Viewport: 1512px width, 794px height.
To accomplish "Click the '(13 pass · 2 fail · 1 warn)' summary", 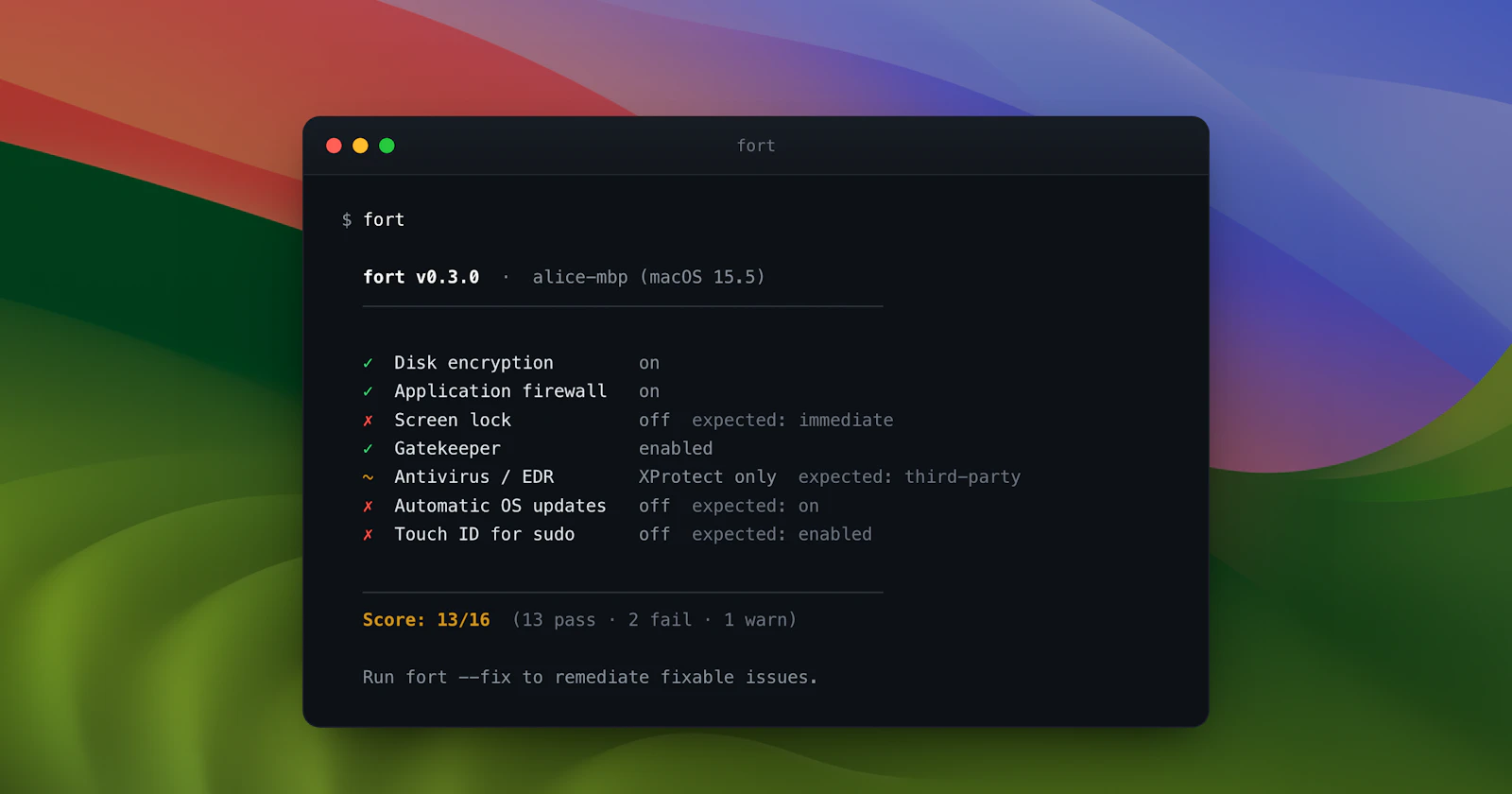I will (654, 620).
